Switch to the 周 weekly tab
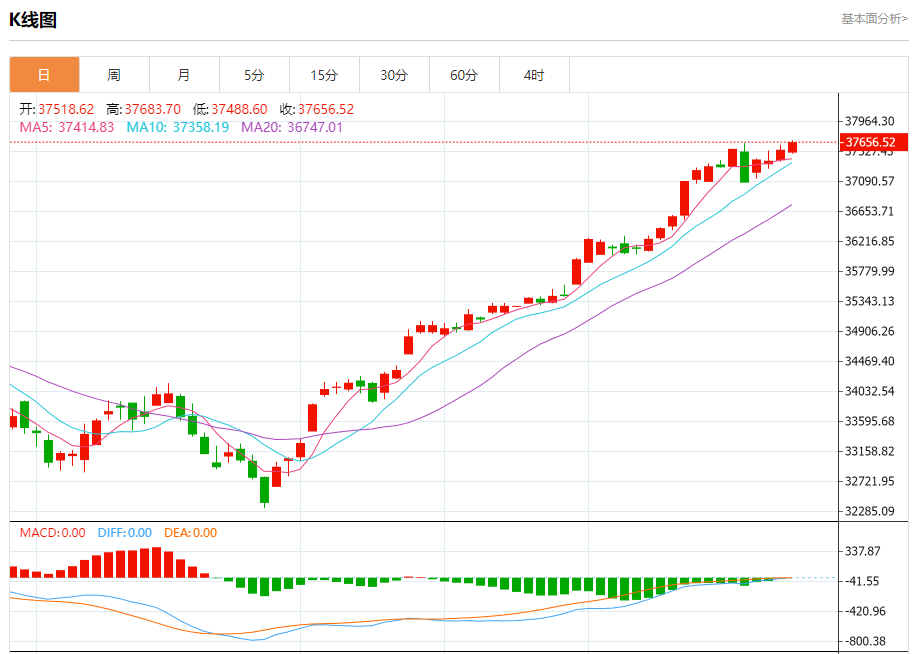This screenshot has width=915, height=654. pos(114,75)
